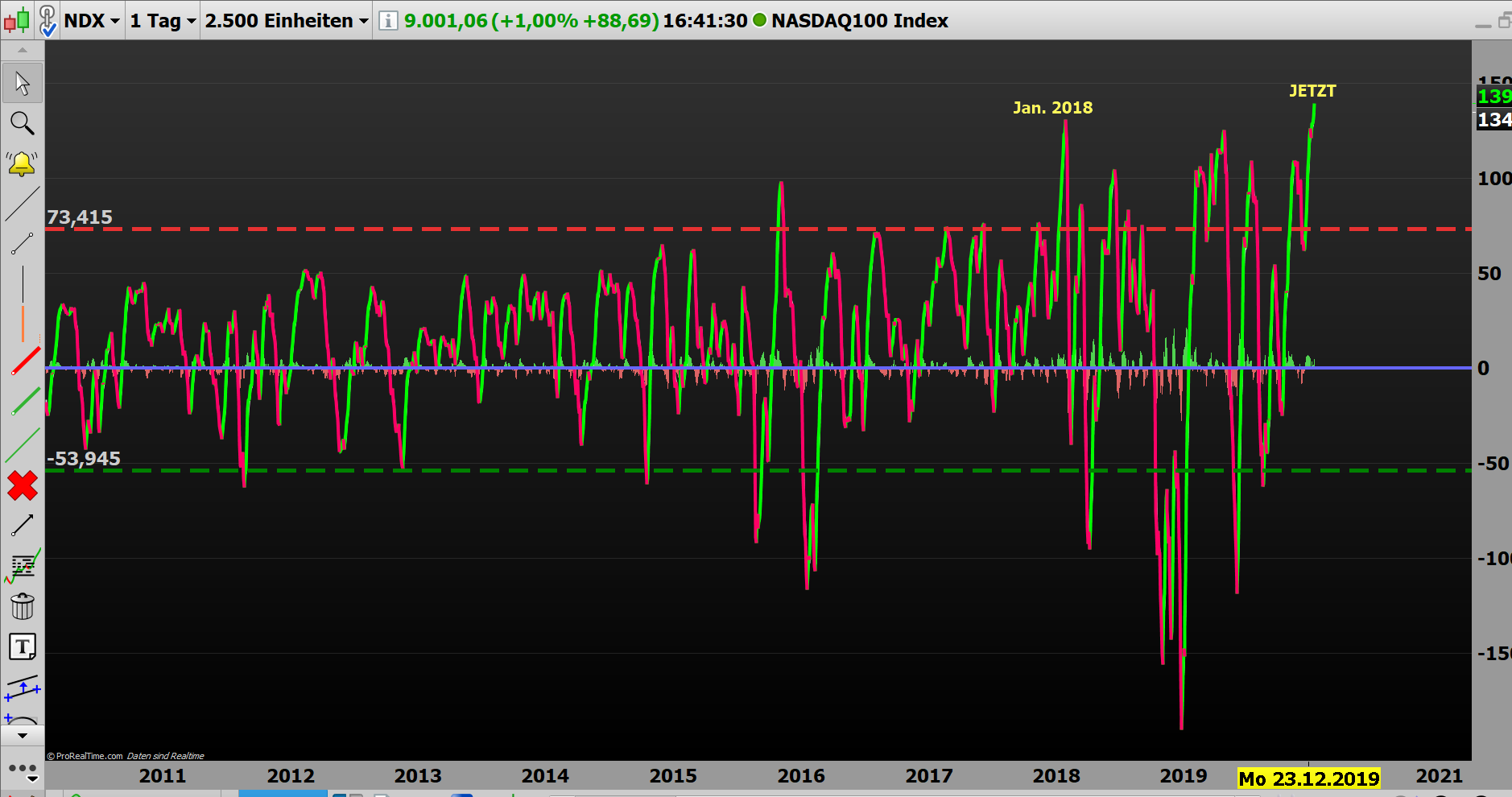Click the red X delete-drawings tool
1512x797 pixels.
tap(22, 485)
